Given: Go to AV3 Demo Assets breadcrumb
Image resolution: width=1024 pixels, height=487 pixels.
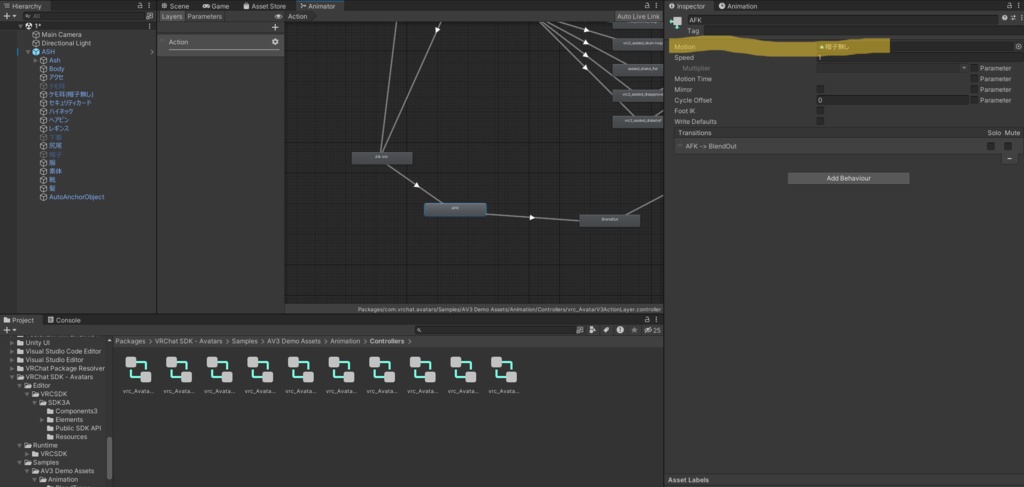Looking at the screenshot, I should point(294,341).
